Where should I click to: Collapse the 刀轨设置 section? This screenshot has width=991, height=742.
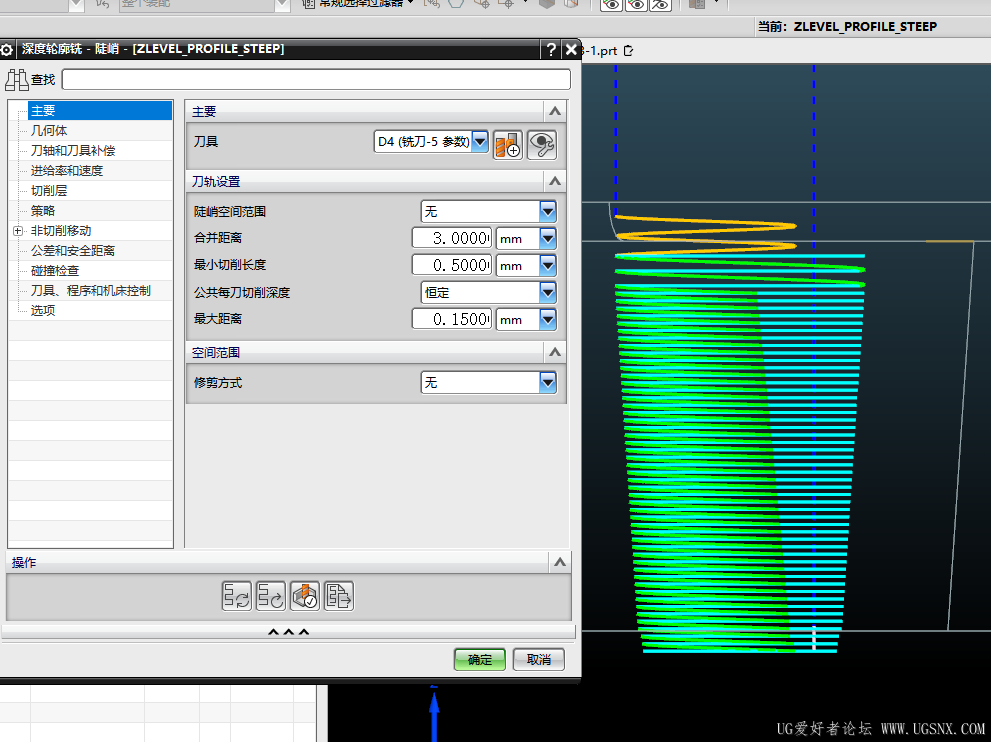pyautogui.click(x=554, y=181)
